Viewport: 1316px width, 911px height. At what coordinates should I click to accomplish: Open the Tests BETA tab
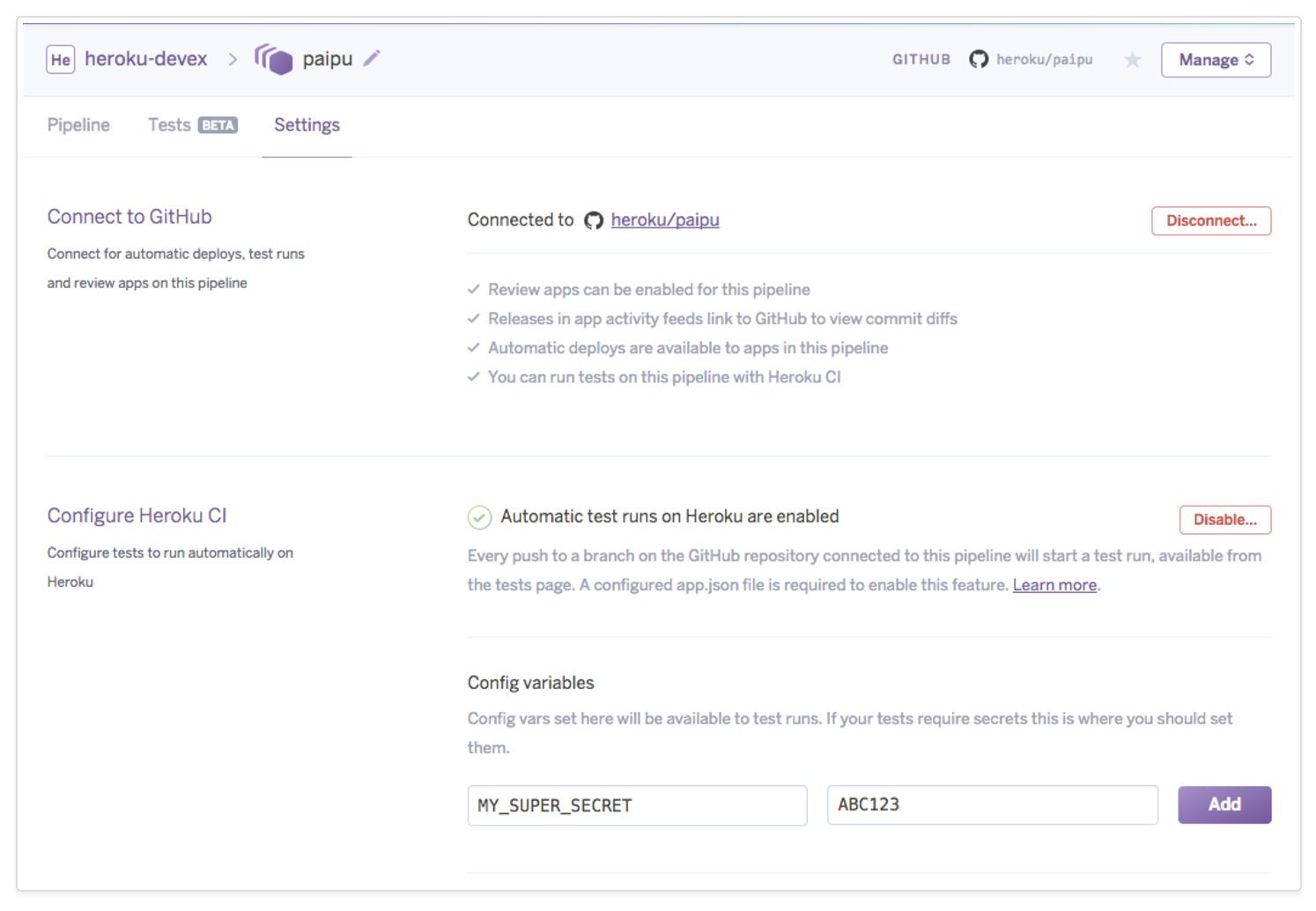(192, 125)
